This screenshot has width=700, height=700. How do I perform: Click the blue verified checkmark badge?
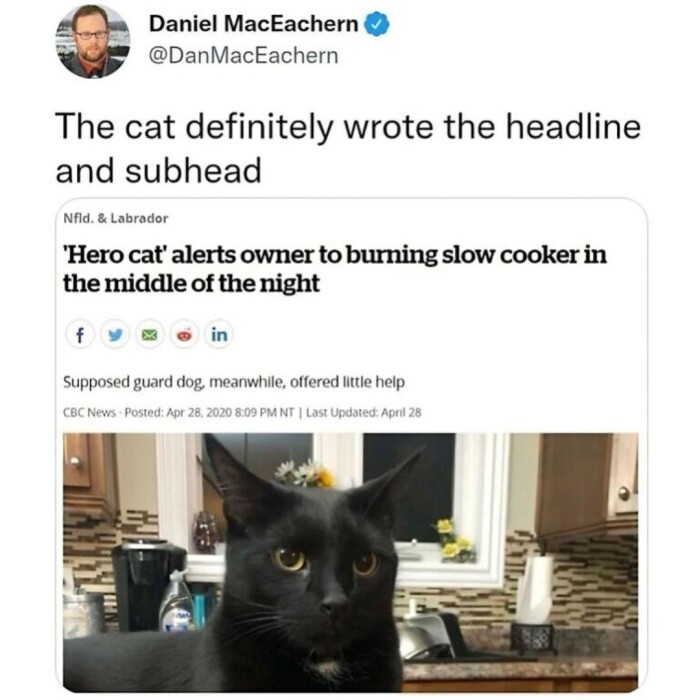(x=377, y=25)
